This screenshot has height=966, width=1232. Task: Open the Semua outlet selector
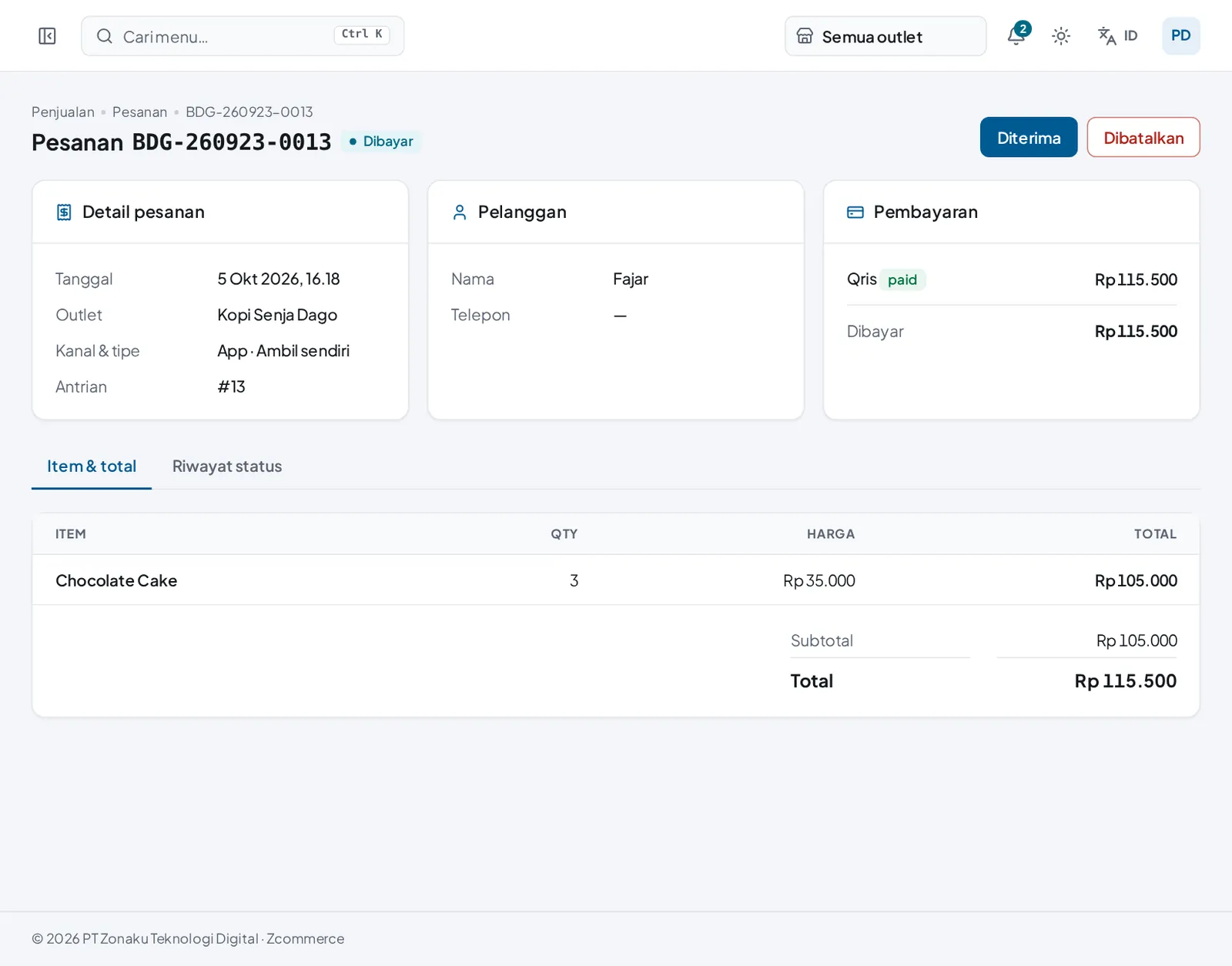[885, 36]
